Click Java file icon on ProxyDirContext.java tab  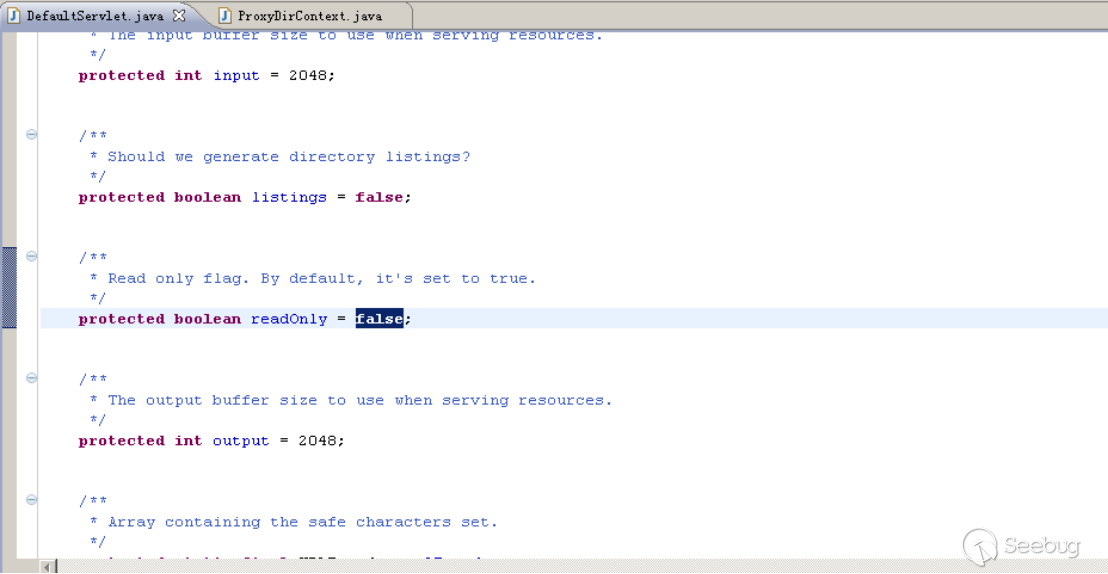point(225,16)
